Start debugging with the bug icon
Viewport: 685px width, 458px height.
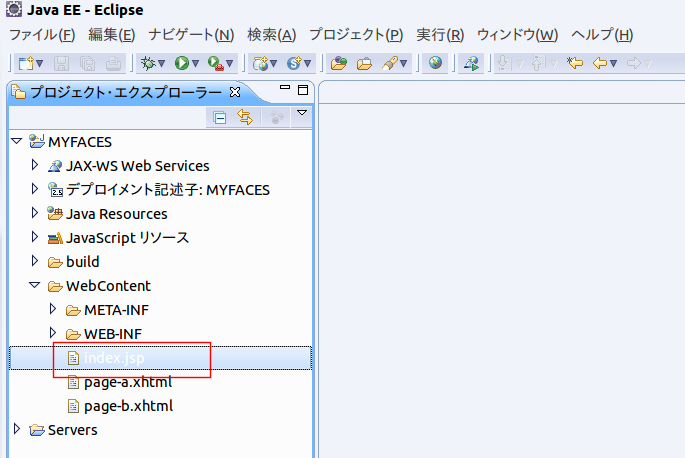click(148, 64)
